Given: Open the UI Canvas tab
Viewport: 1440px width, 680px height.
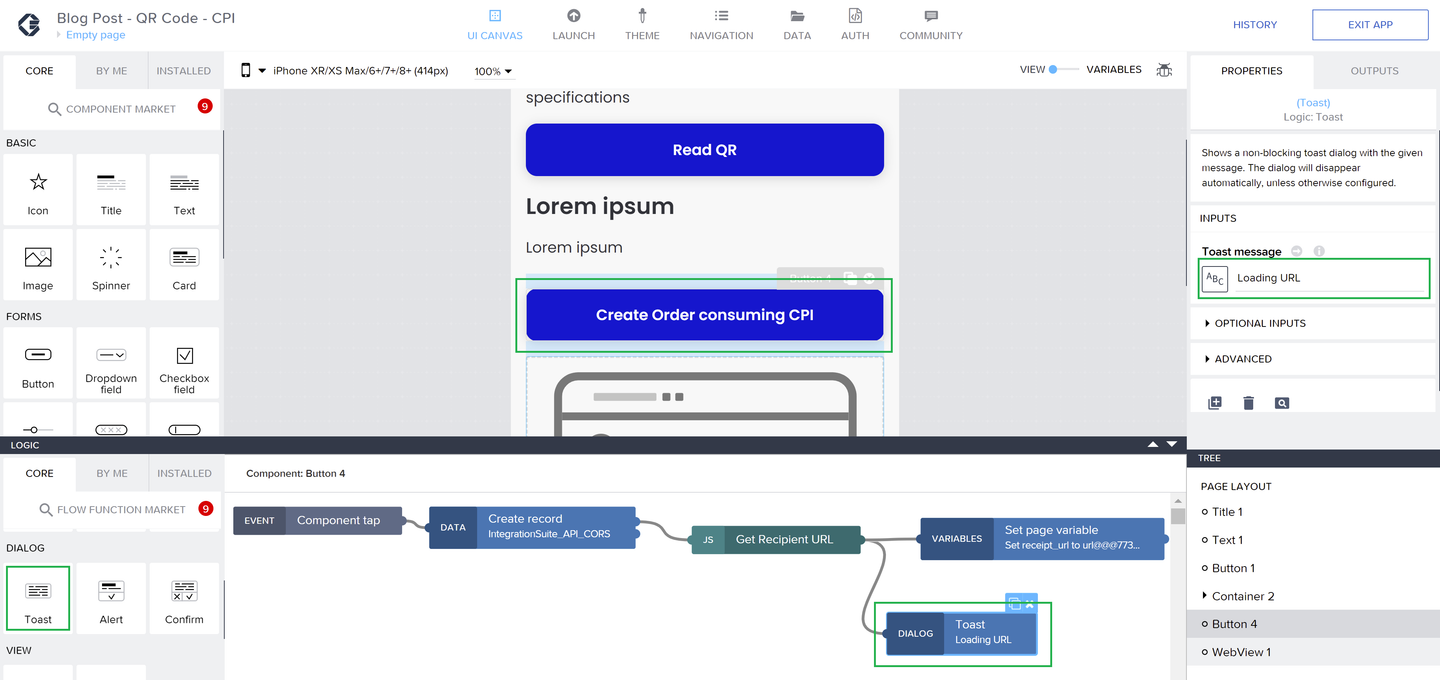Looking at the screenshot, I should click(x=494, y=26).
